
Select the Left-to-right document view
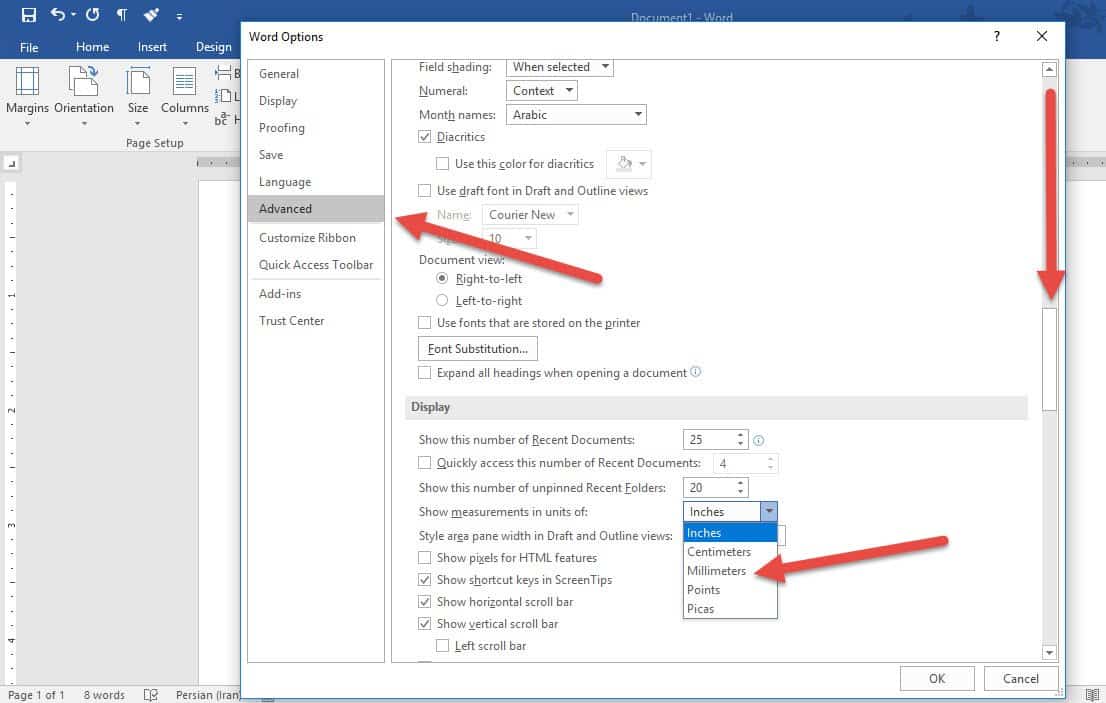(x=443, y=301)
